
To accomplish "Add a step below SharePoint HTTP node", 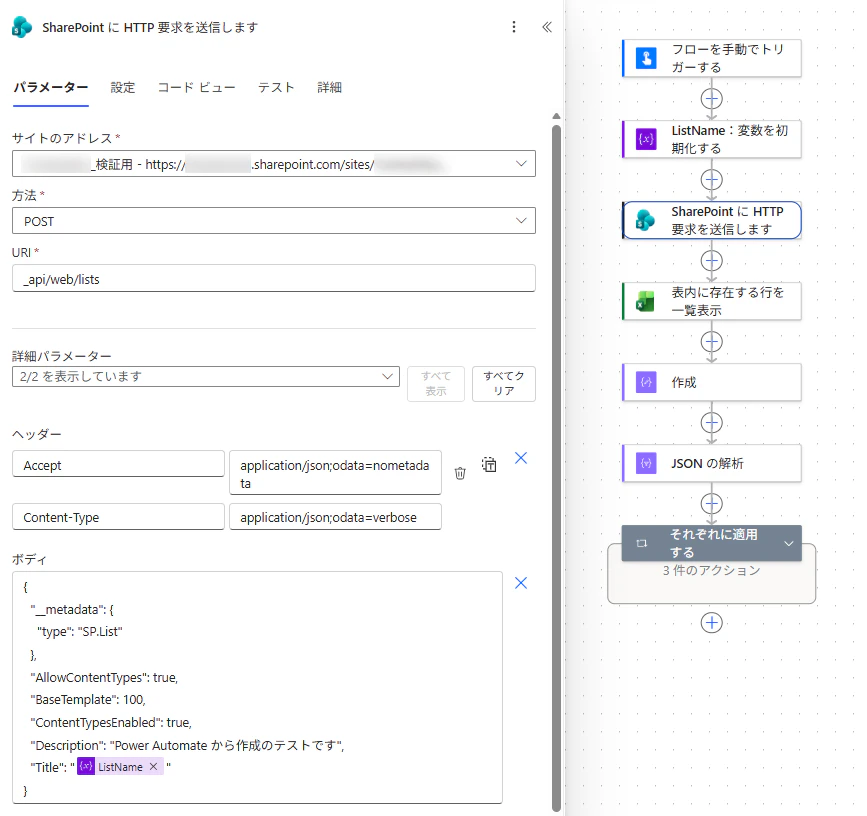I will pos(712,261).
